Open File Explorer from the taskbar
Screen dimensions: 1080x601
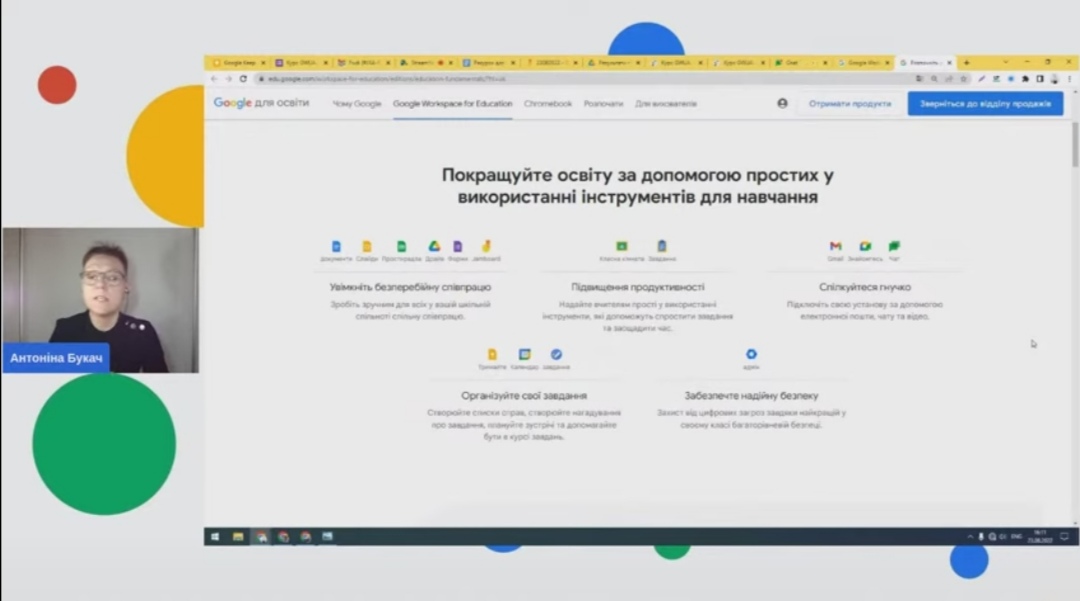click(238, 536)
